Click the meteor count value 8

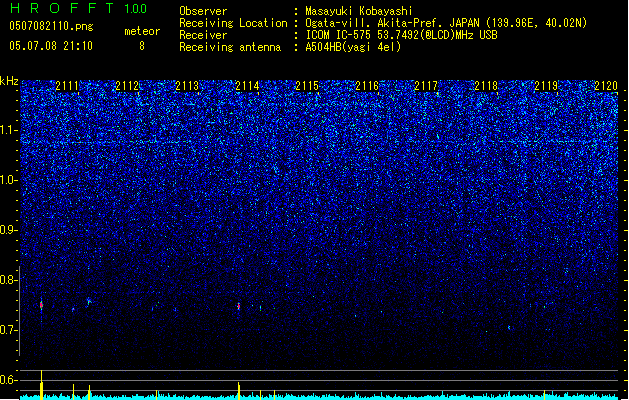(142, 46)
